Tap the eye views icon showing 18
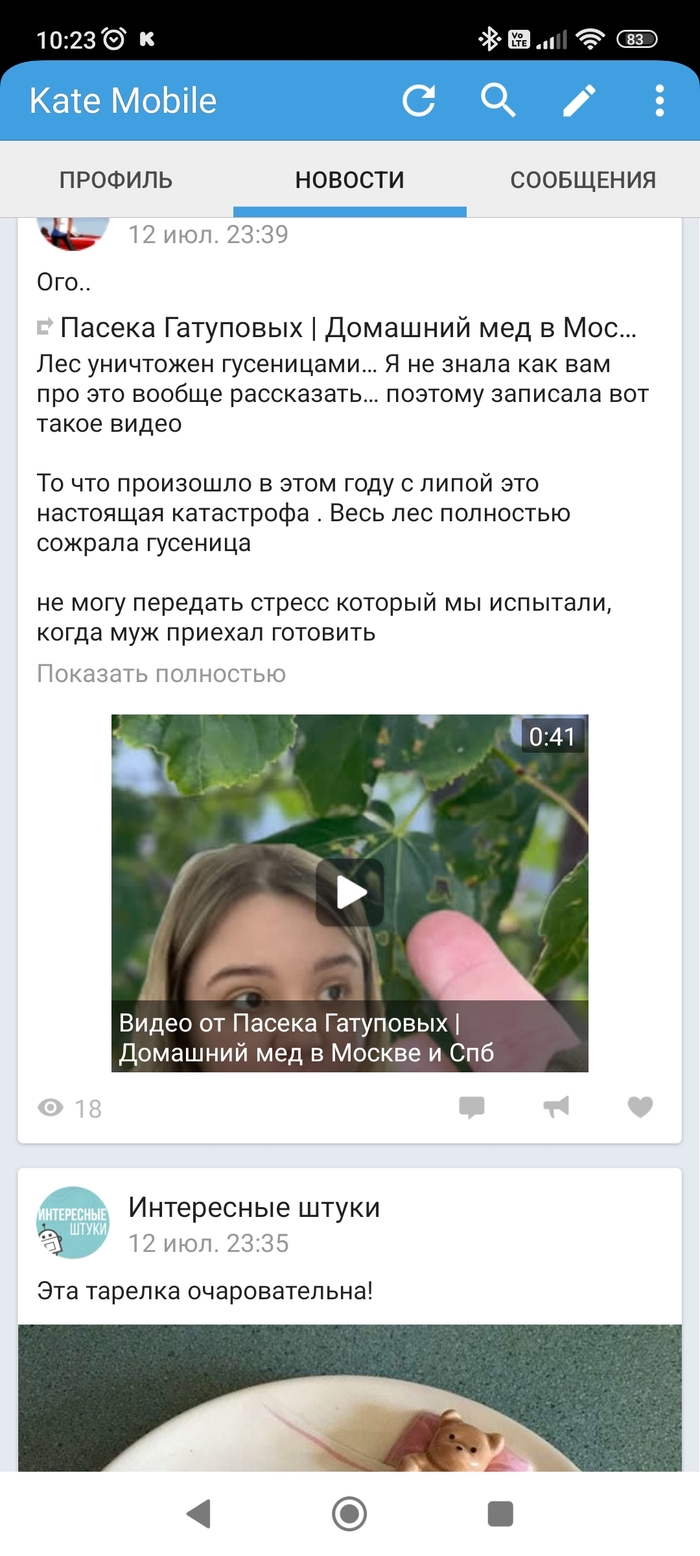The image size is (700, 1556). pyautogui.click(x=50, y=1107)
